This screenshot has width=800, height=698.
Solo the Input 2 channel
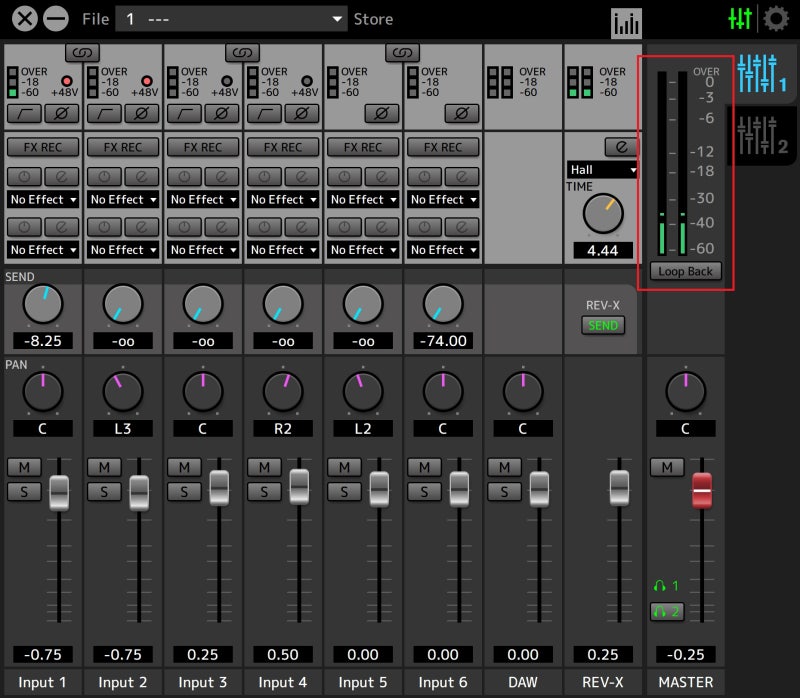104,492
